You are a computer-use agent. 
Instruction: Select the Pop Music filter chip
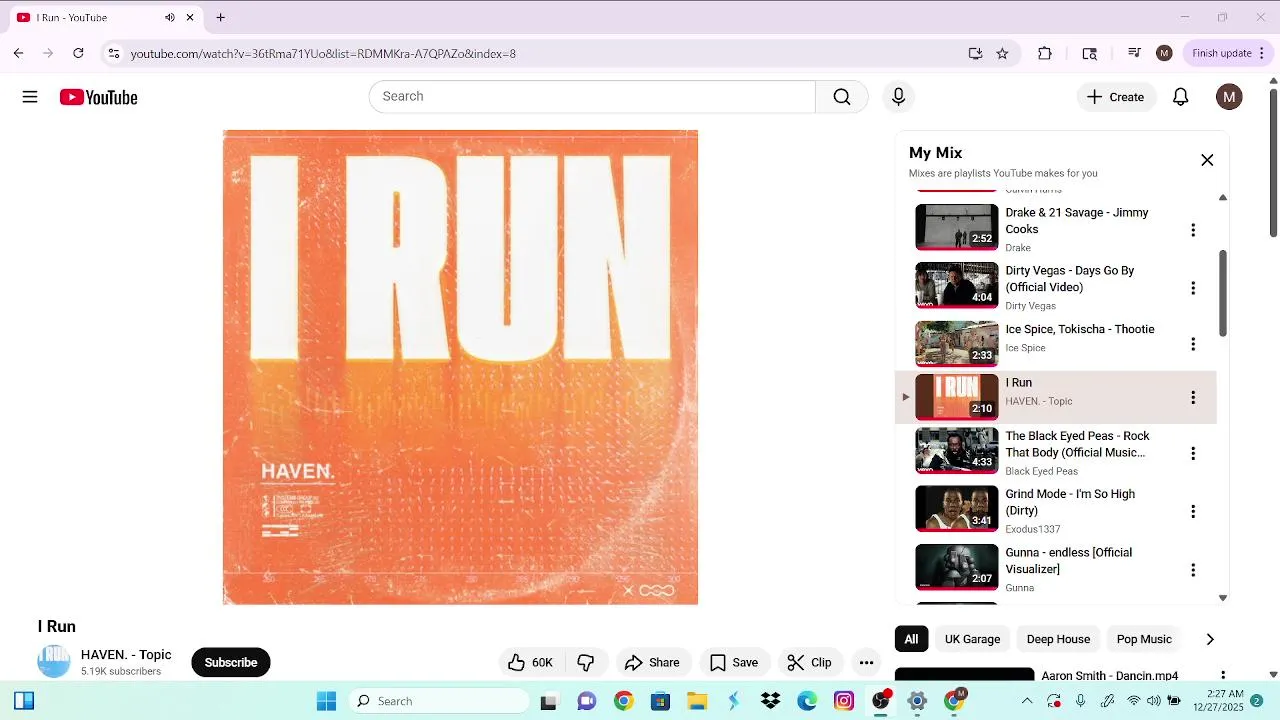click(x=1144, y=639)
